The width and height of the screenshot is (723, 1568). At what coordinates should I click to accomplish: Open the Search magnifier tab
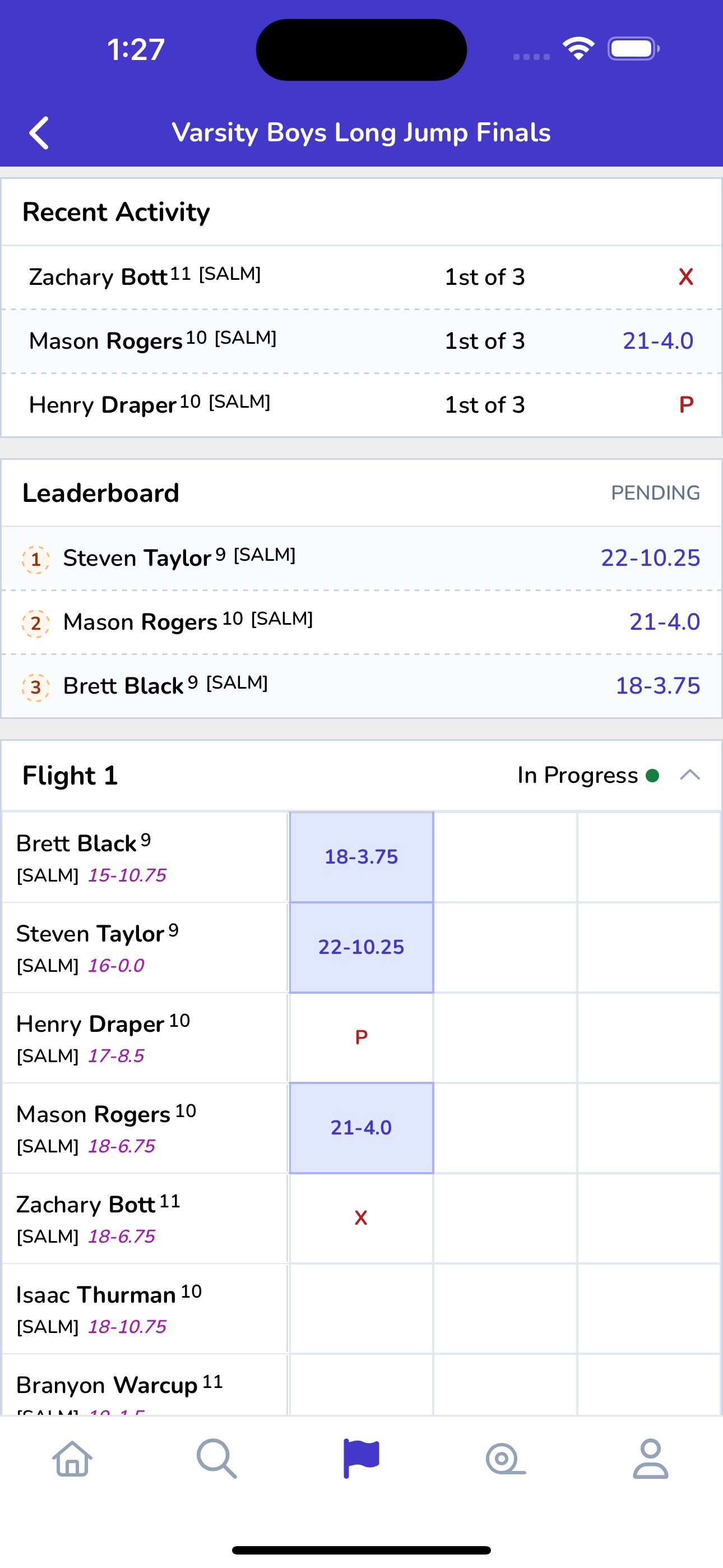tap(217, 1459)
